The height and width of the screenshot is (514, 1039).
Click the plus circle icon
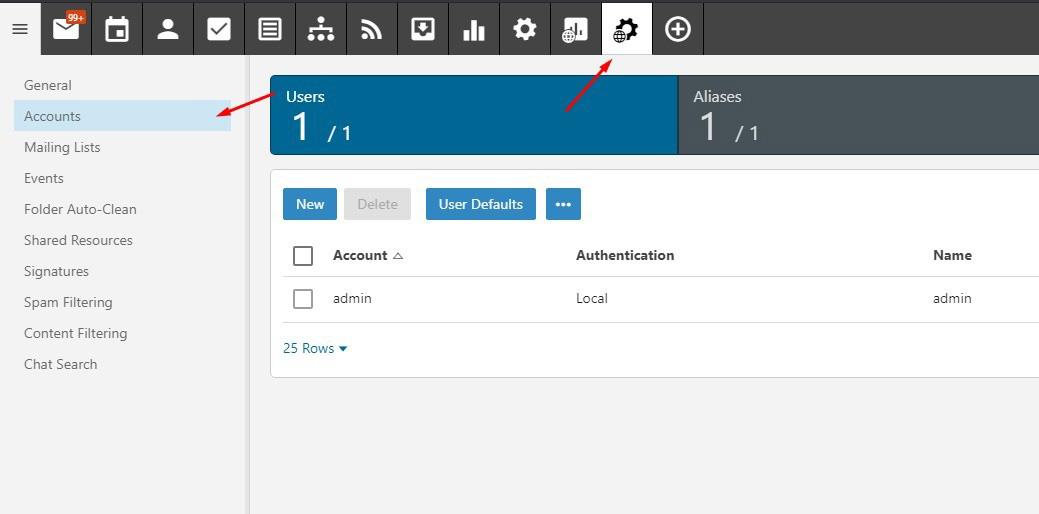[678, 29]
